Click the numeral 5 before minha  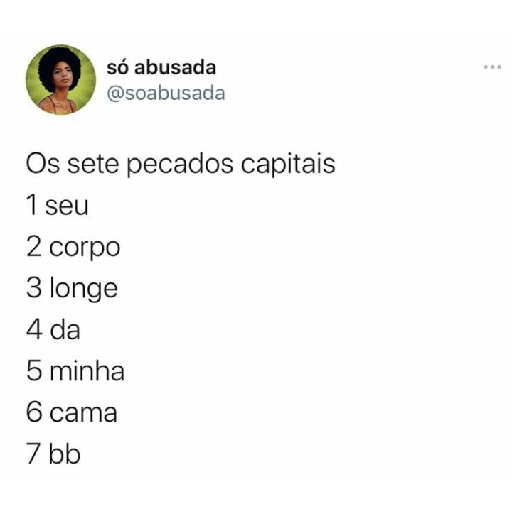tap(34, 371)
